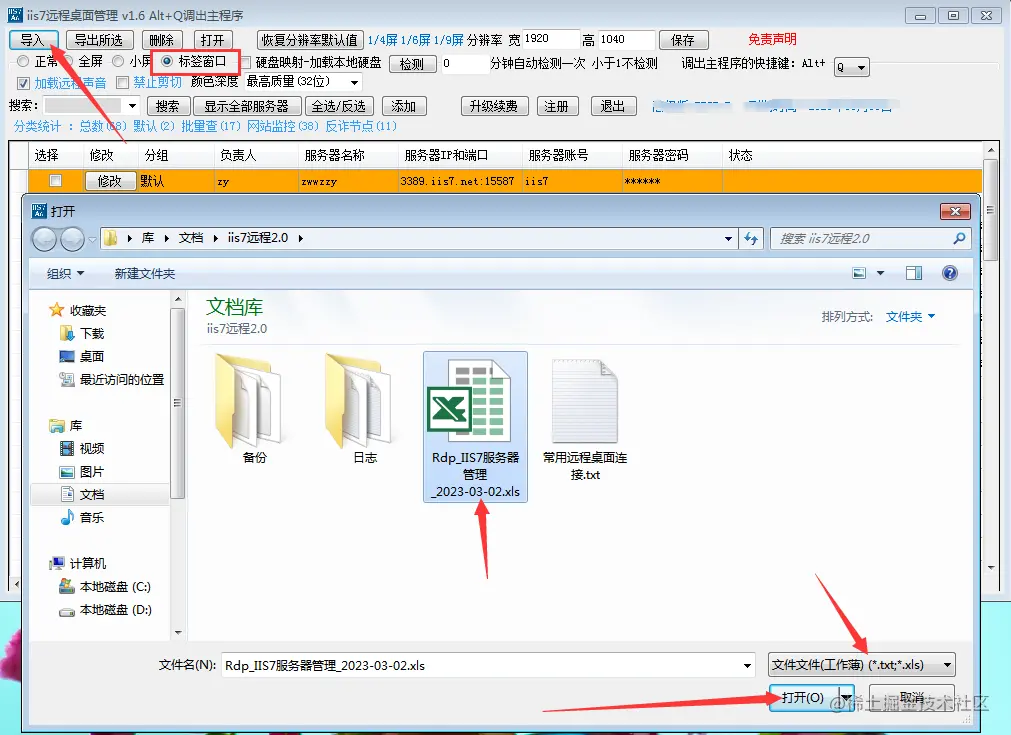Click the 1/4屏 resolution link
Screen dimensions: 1011x735
pyautogui.click(x=382, y=40)
